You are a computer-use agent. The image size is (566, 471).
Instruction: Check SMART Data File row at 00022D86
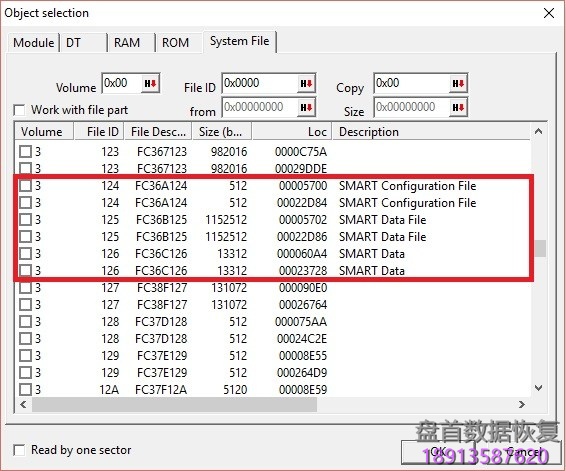tap(25, 236)
